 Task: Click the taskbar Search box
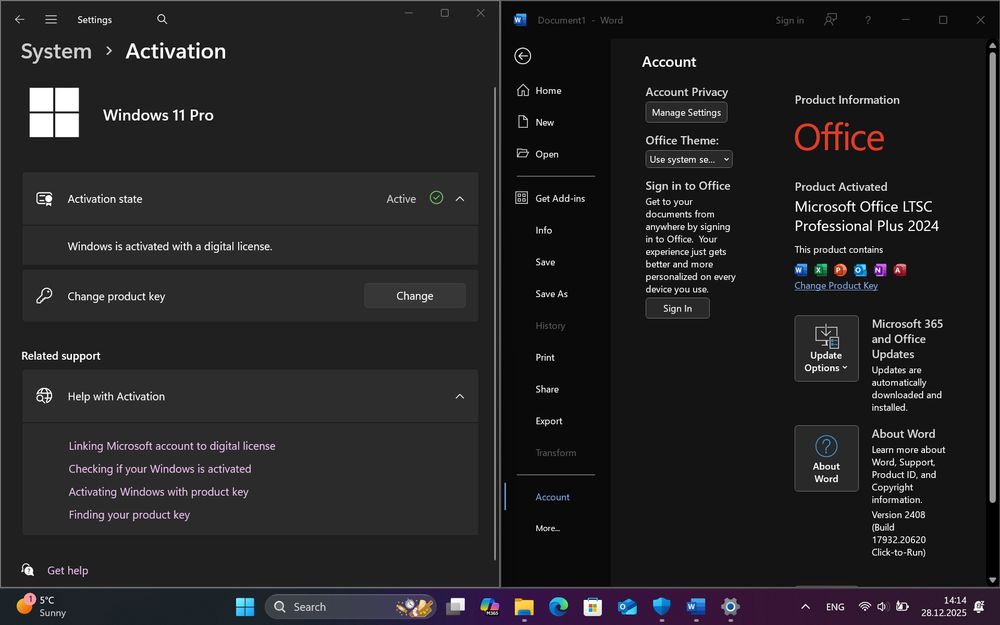[351, 607]
